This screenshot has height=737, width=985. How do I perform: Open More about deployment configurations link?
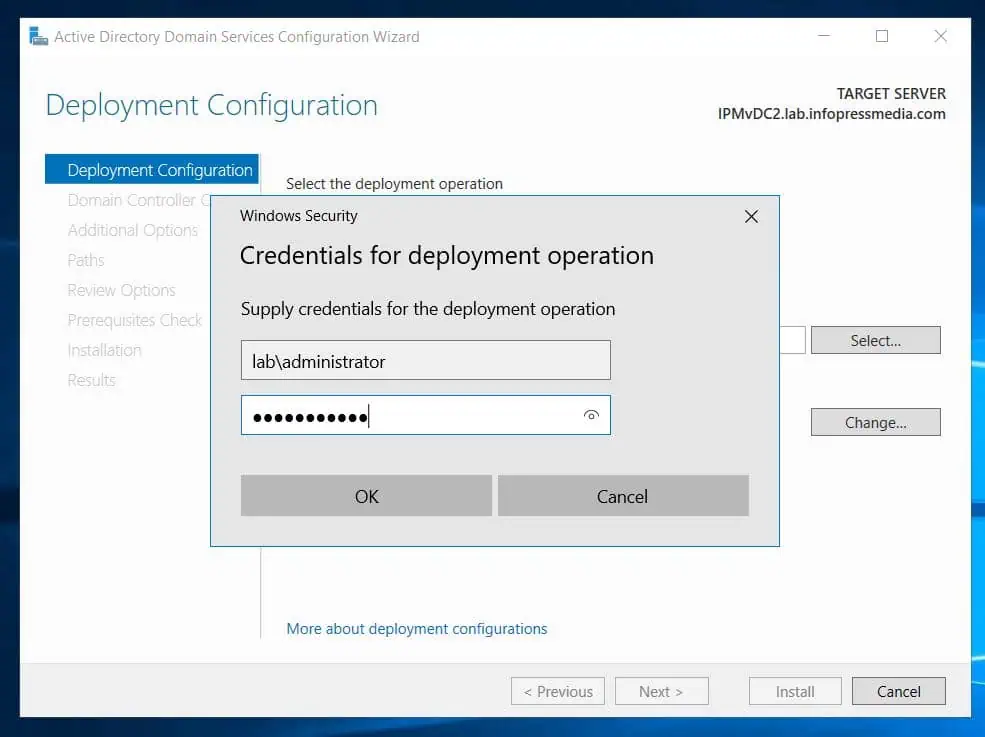coord(416,629)
